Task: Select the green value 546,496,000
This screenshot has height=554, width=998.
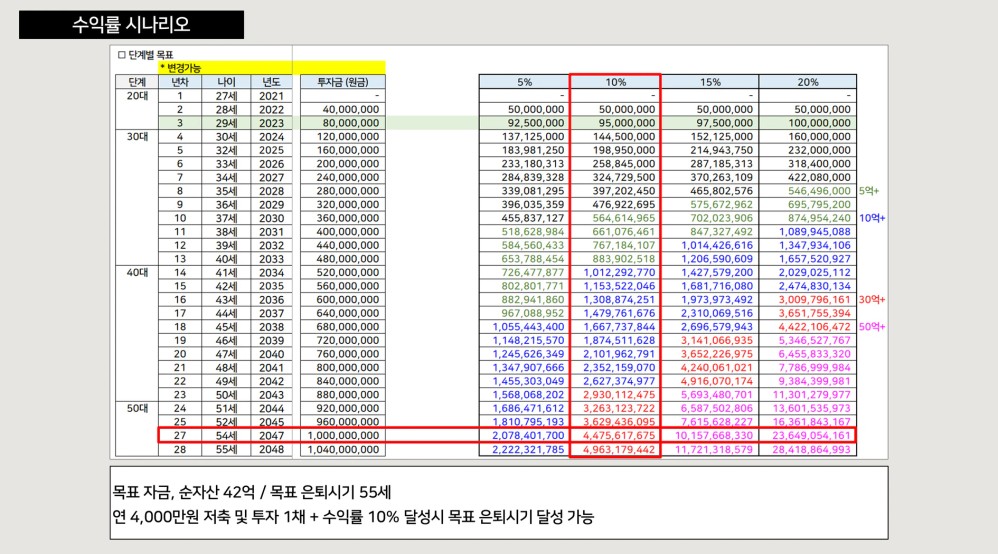Action: click(819, 191)
